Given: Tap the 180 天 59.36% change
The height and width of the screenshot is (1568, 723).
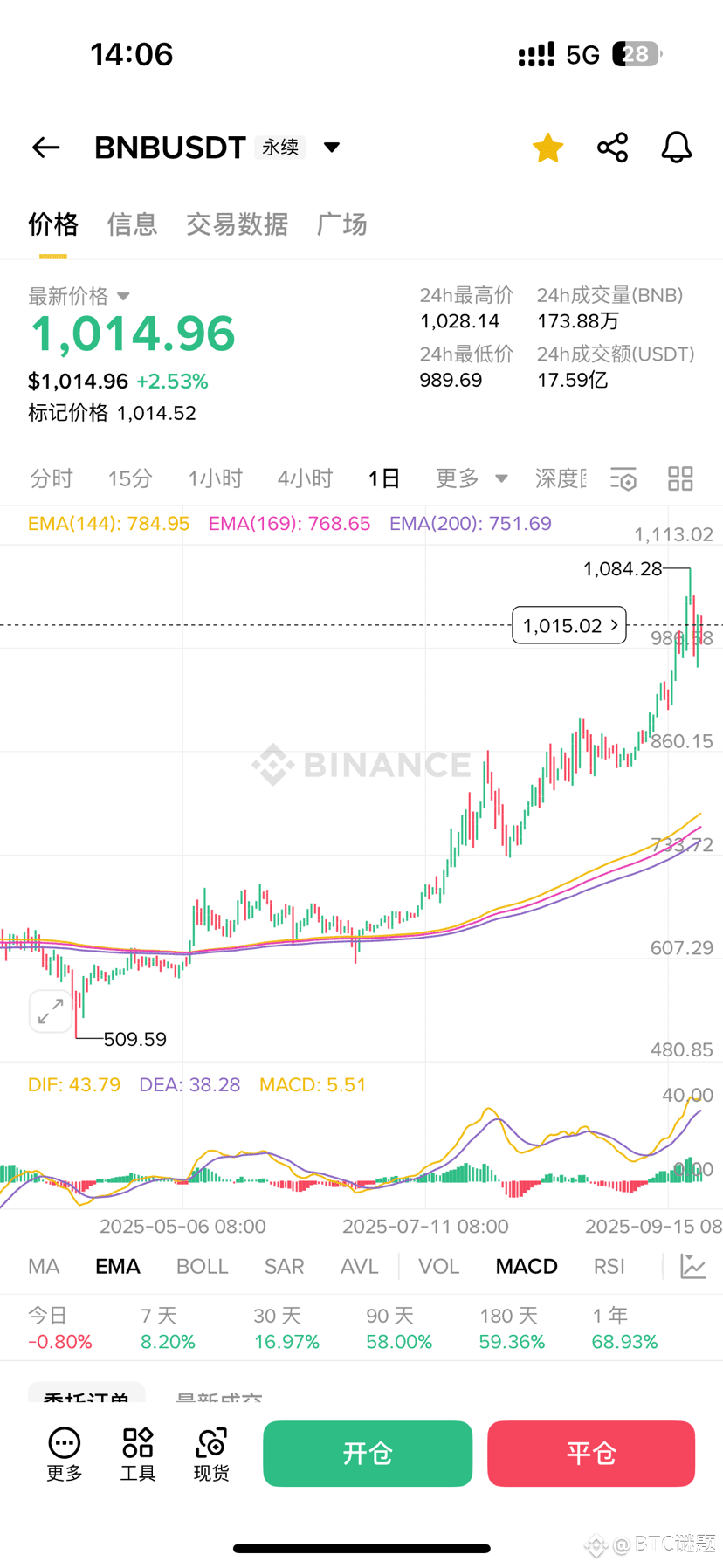Looking at the screenshot, I should 512,1329.
